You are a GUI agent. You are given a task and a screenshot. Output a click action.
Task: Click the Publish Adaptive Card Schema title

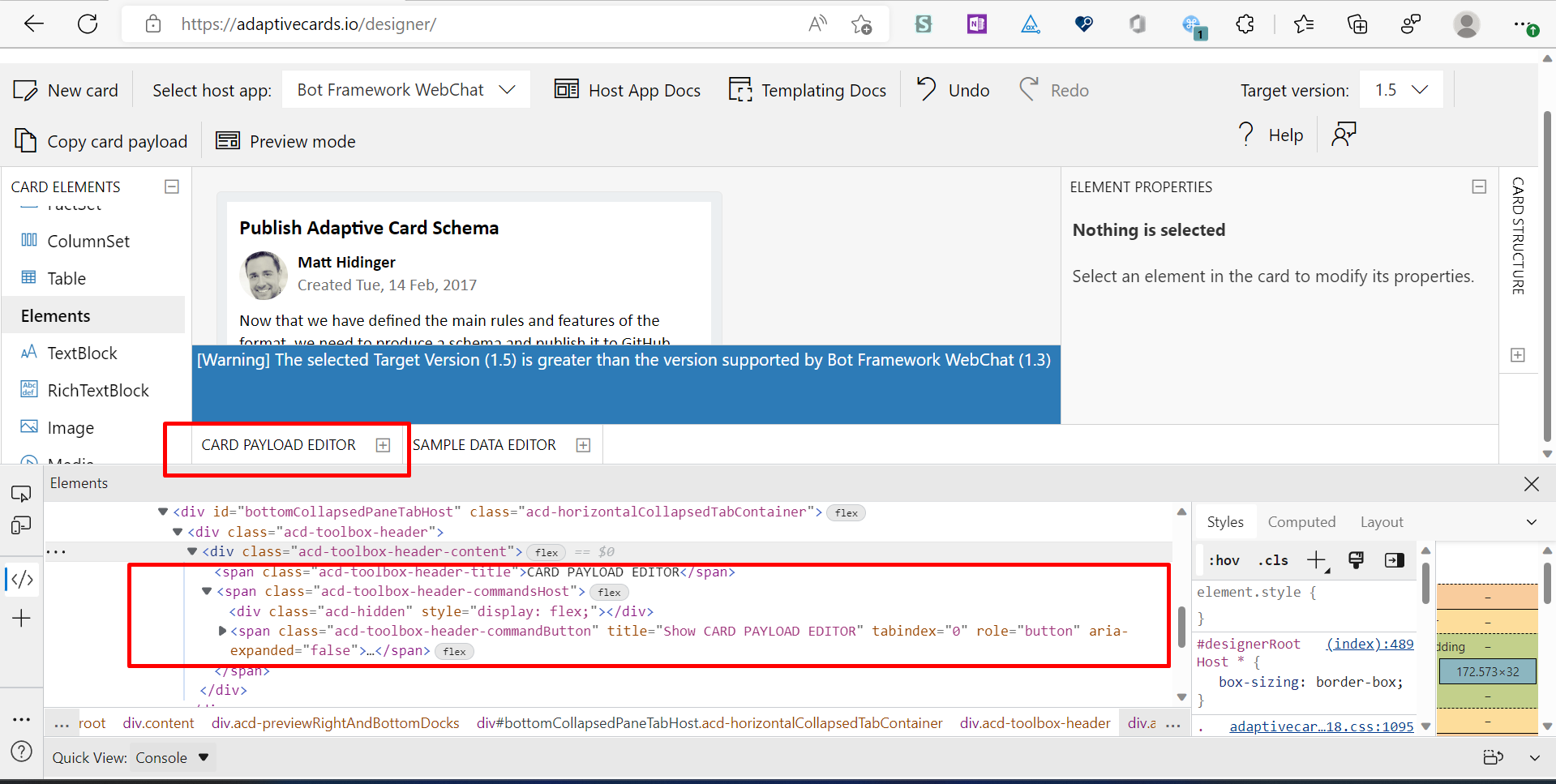click(369, 228)
